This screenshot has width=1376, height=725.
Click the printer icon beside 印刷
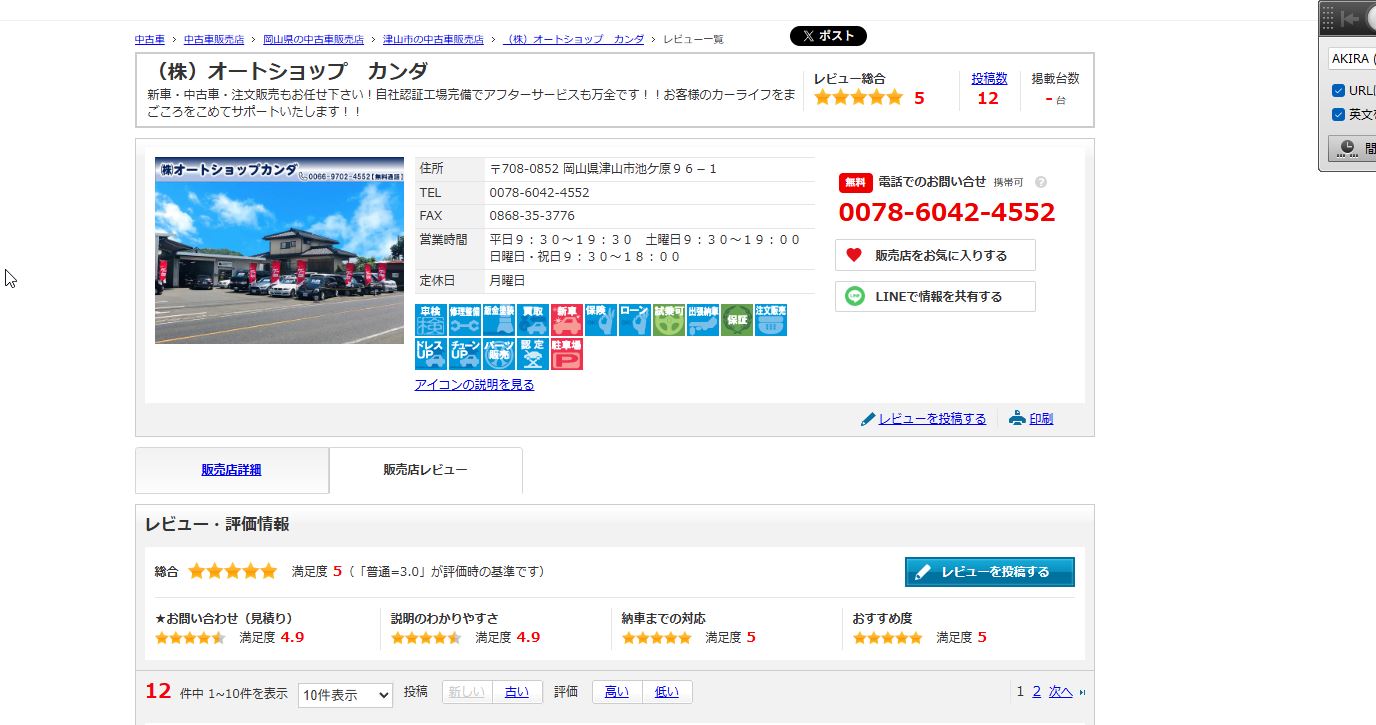pos(1017,419)
